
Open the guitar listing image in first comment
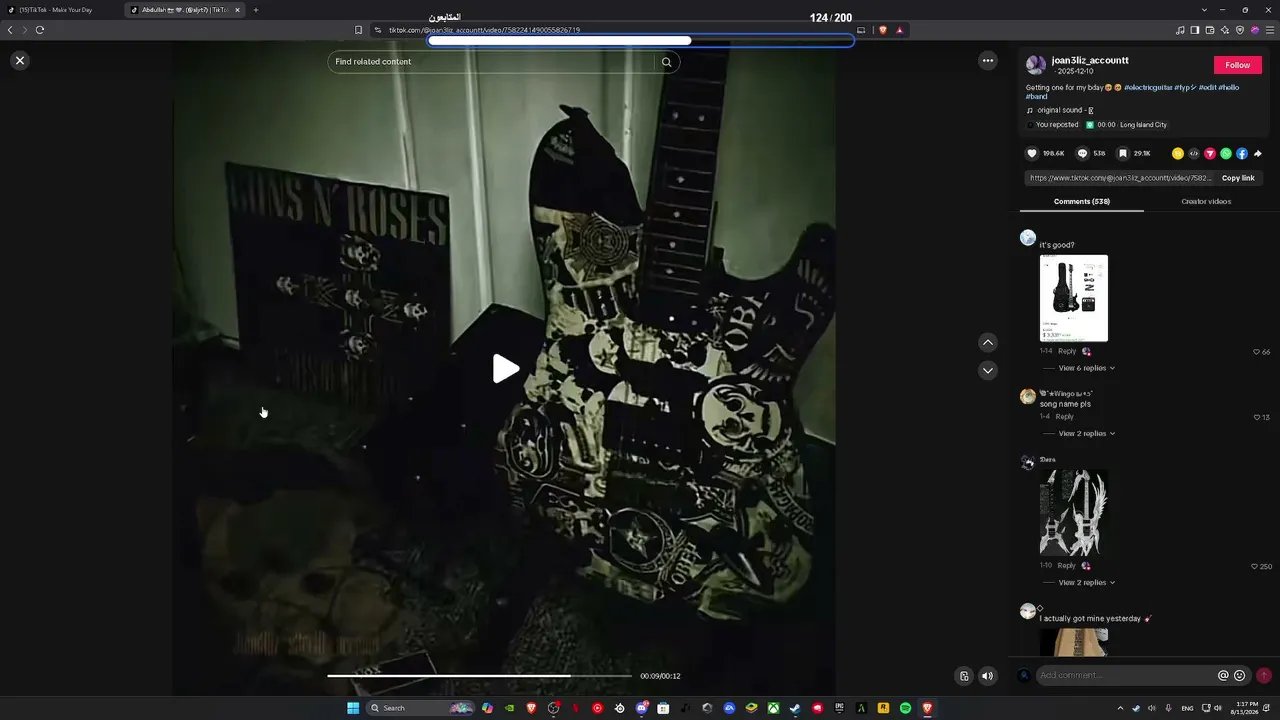(1074, 298)
